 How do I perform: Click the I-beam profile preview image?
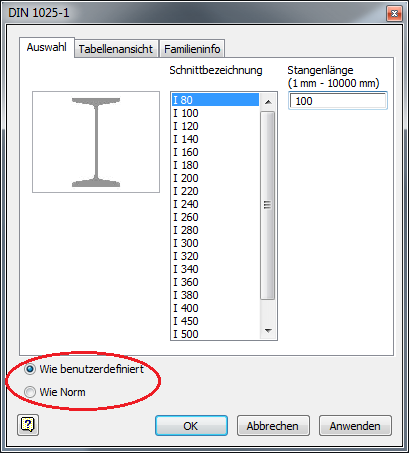tap(96, 142)
